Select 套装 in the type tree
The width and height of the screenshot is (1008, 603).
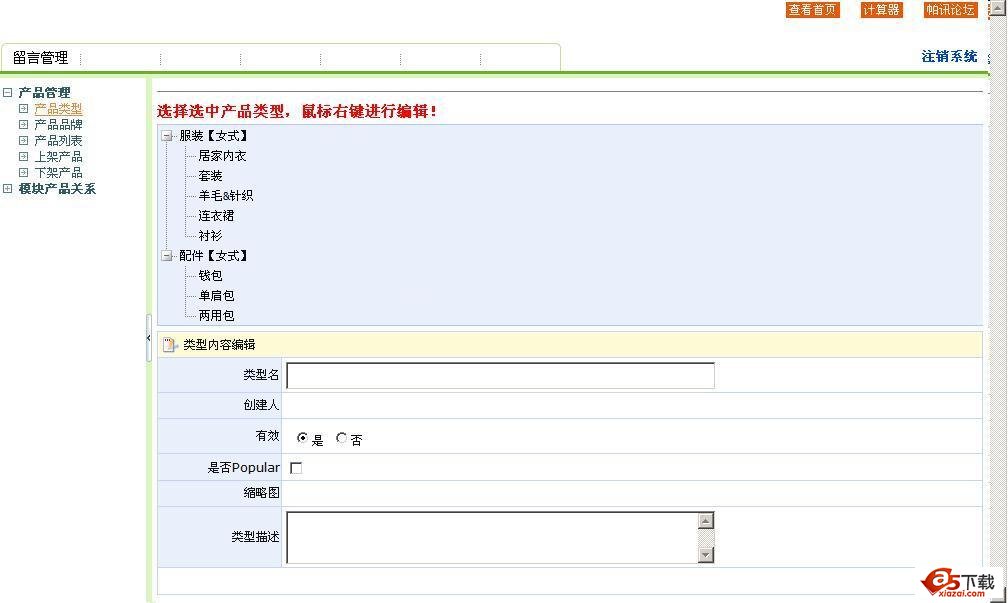[x=210, y=176]
